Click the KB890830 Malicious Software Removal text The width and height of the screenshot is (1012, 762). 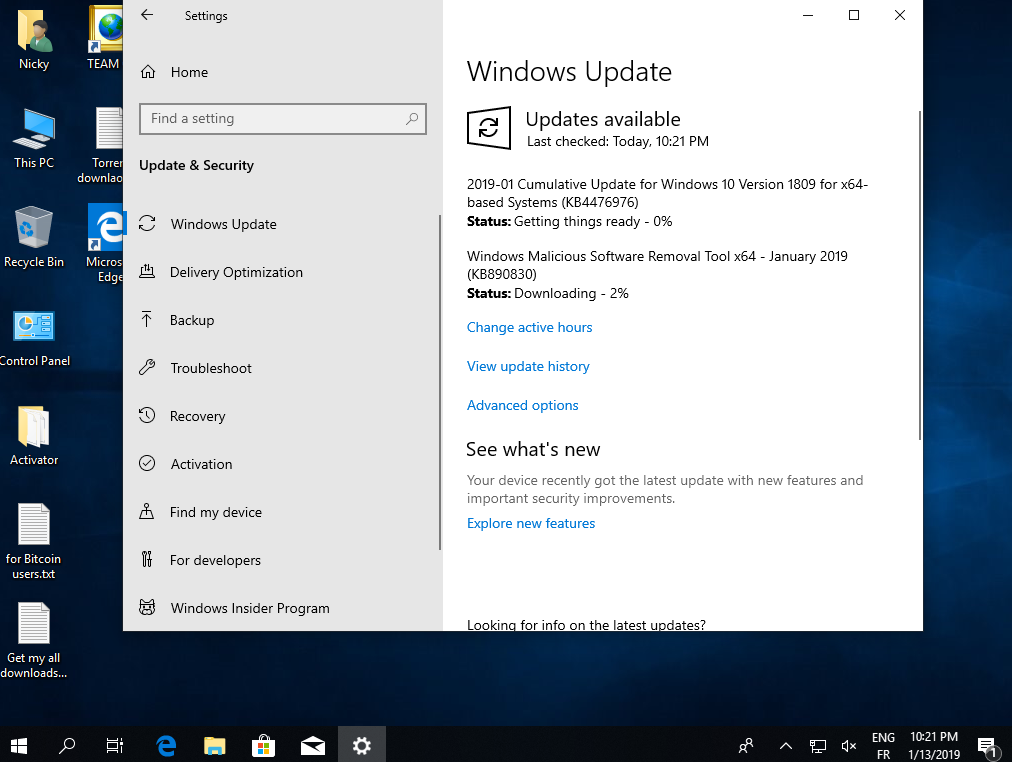(x=657, y=265)
